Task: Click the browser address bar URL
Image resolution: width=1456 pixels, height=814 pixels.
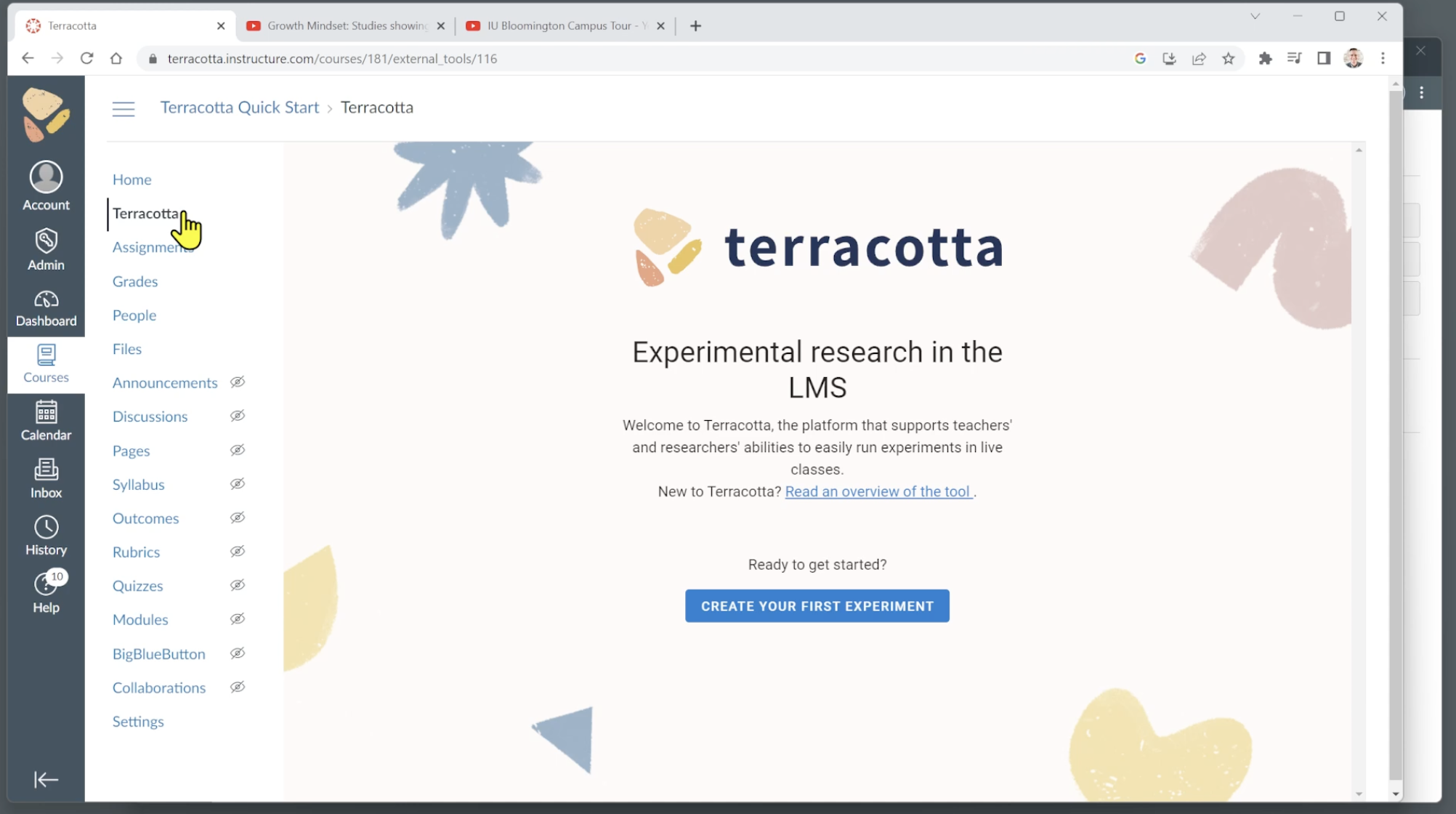Action: click(332, 58)
